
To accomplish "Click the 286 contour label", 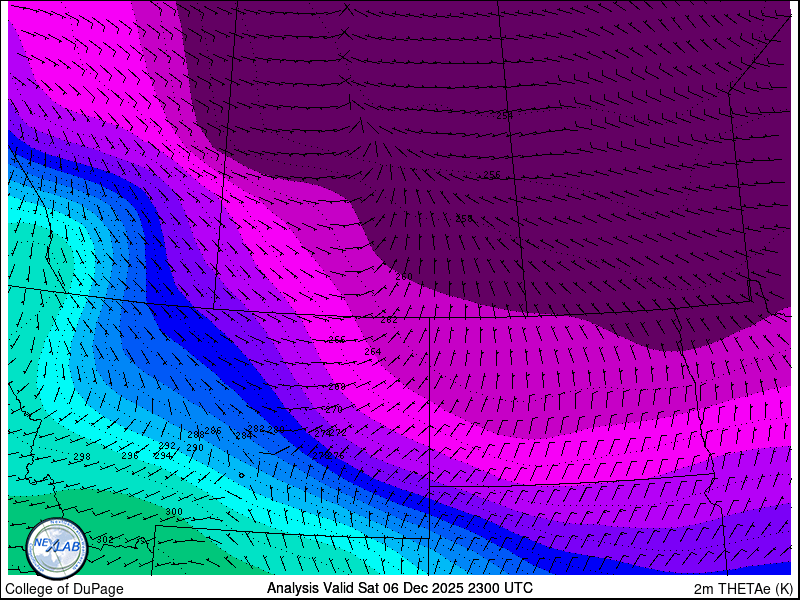I will click(x=213, y=431).
